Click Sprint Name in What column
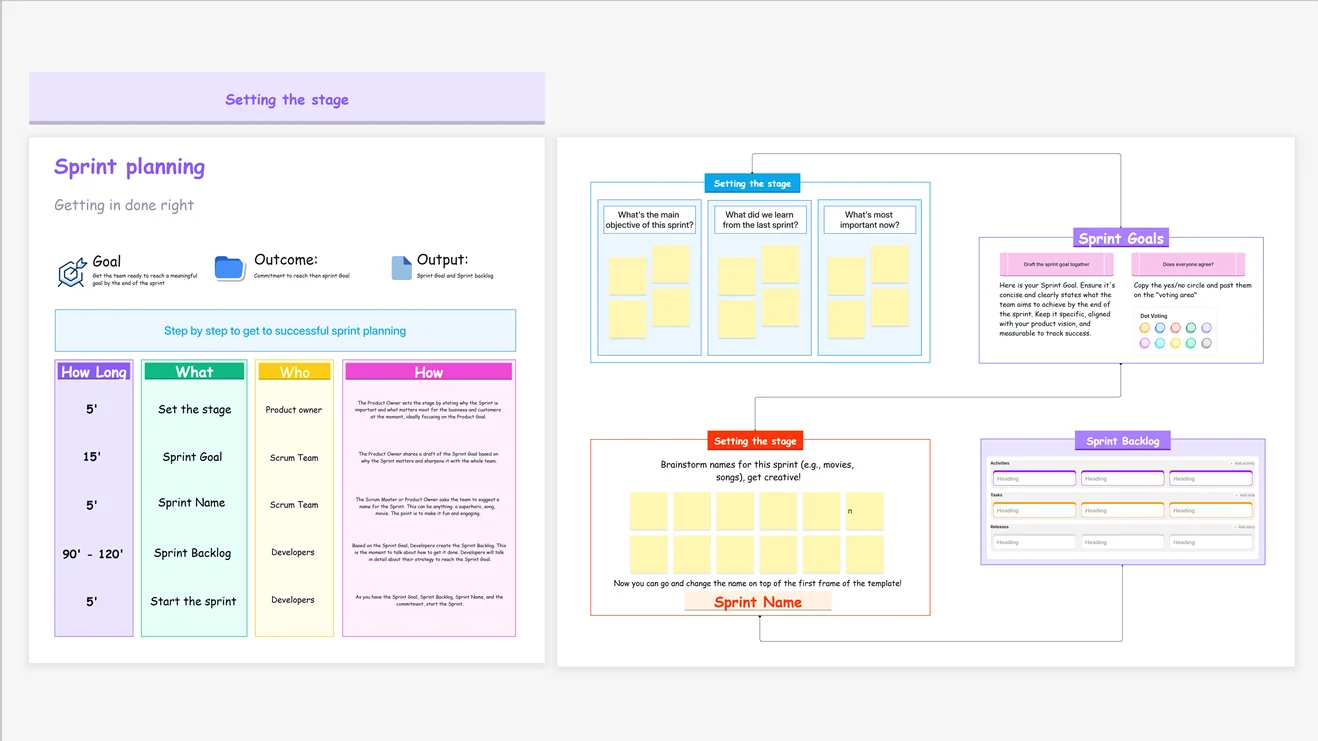This screenshot has width=1318, height=741. (191, 503)
